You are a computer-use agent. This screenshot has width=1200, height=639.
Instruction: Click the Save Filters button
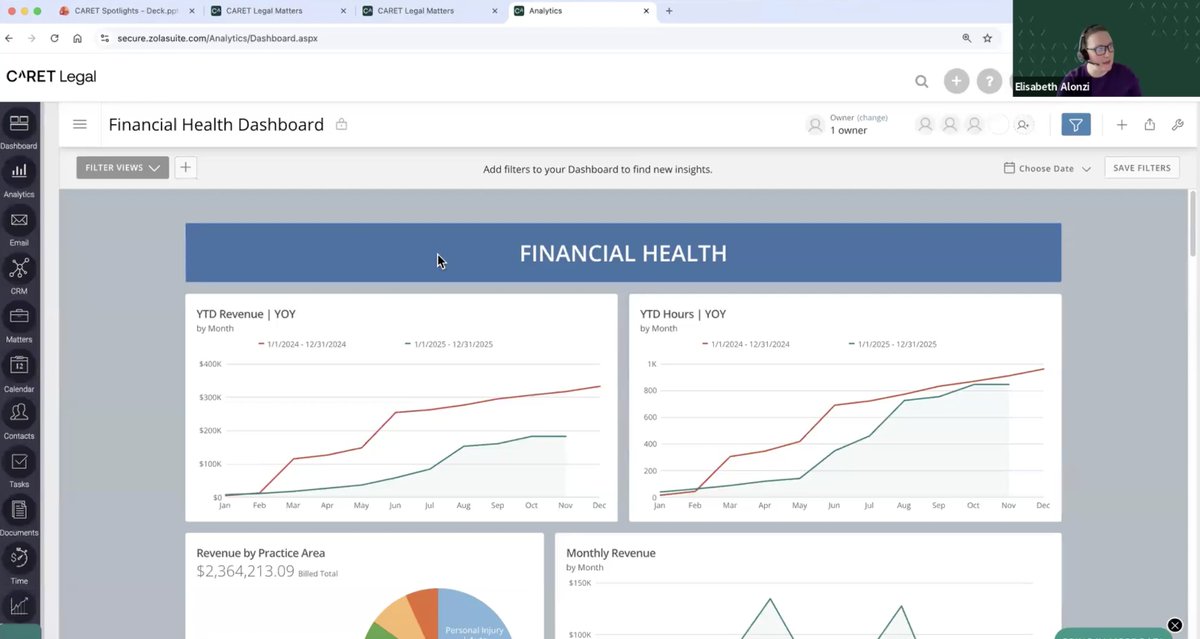click(x=1142, y=168)
